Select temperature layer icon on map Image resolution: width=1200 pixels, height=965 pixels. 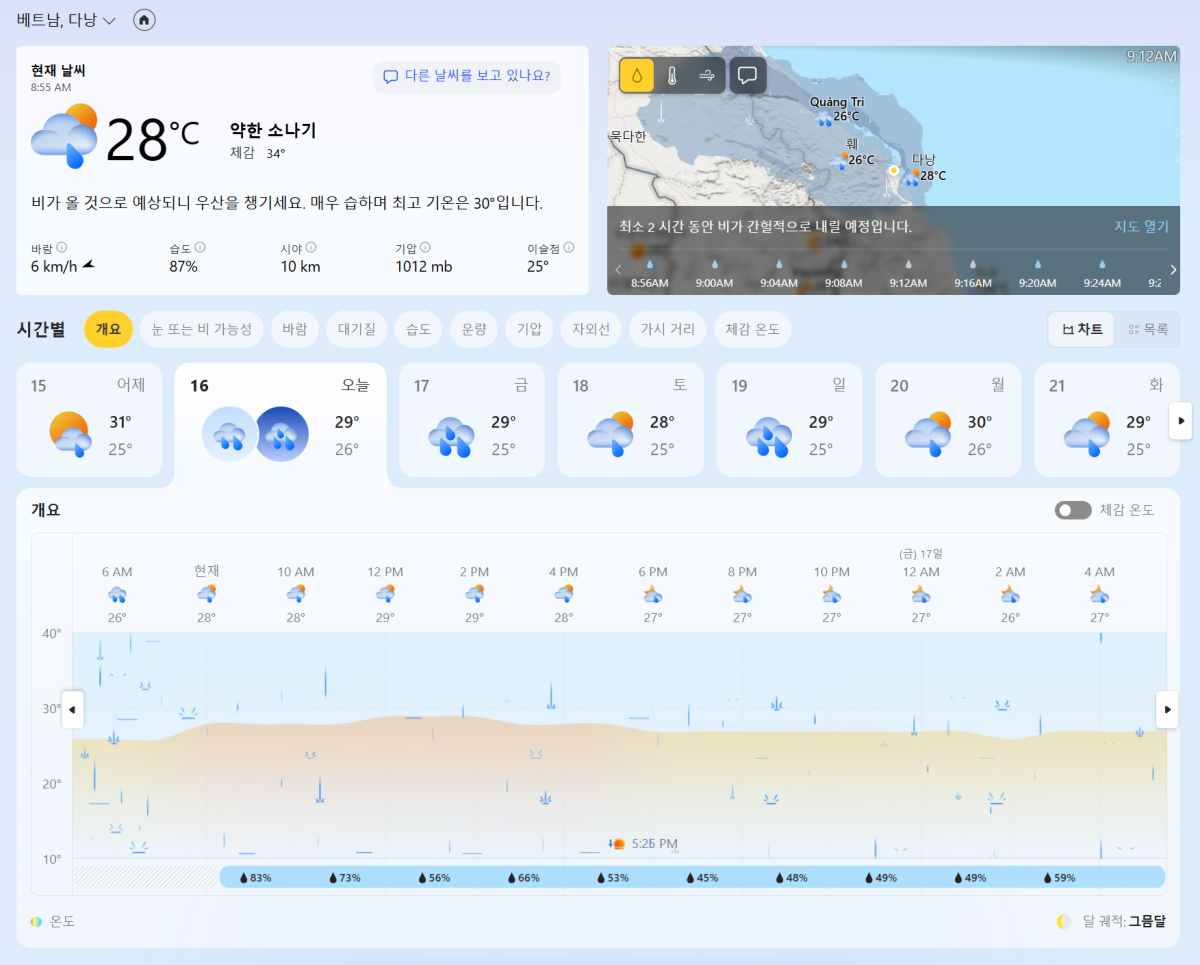672,75
